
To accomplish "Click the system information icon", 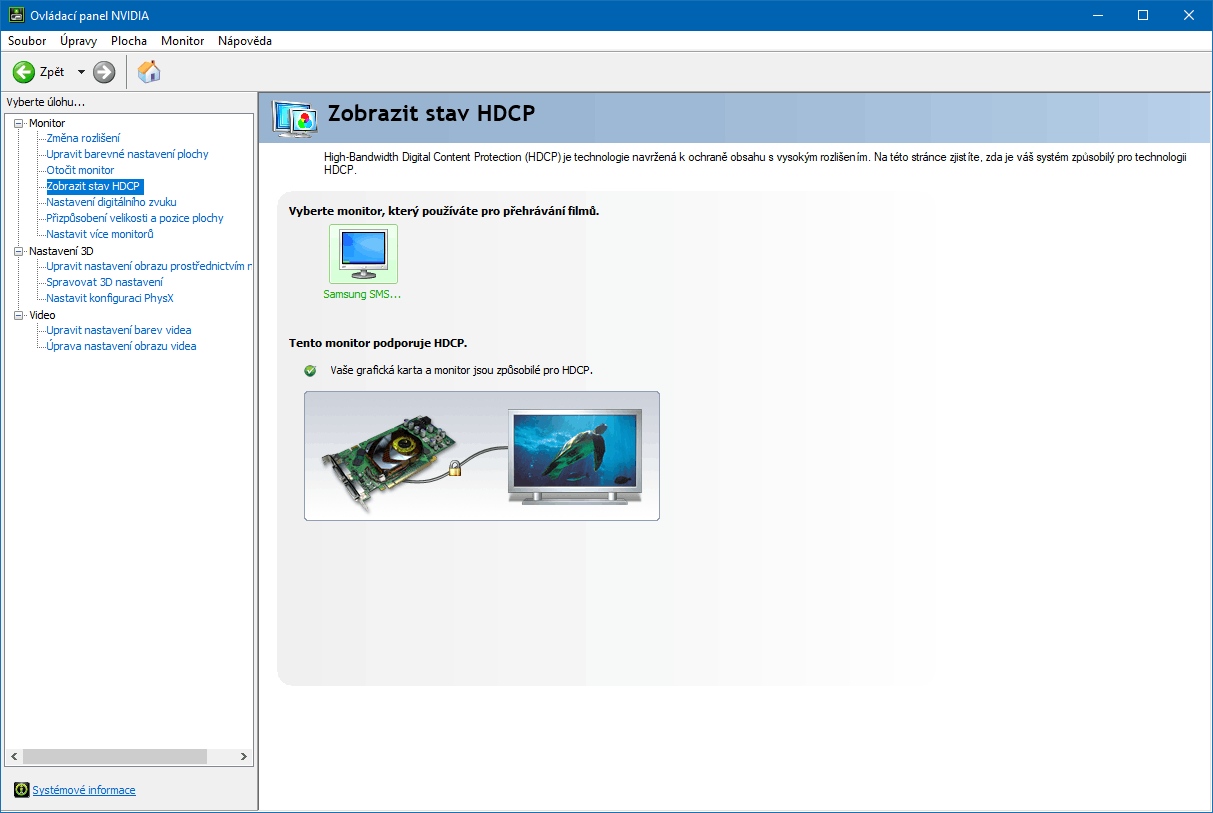I will pos(21,790).
